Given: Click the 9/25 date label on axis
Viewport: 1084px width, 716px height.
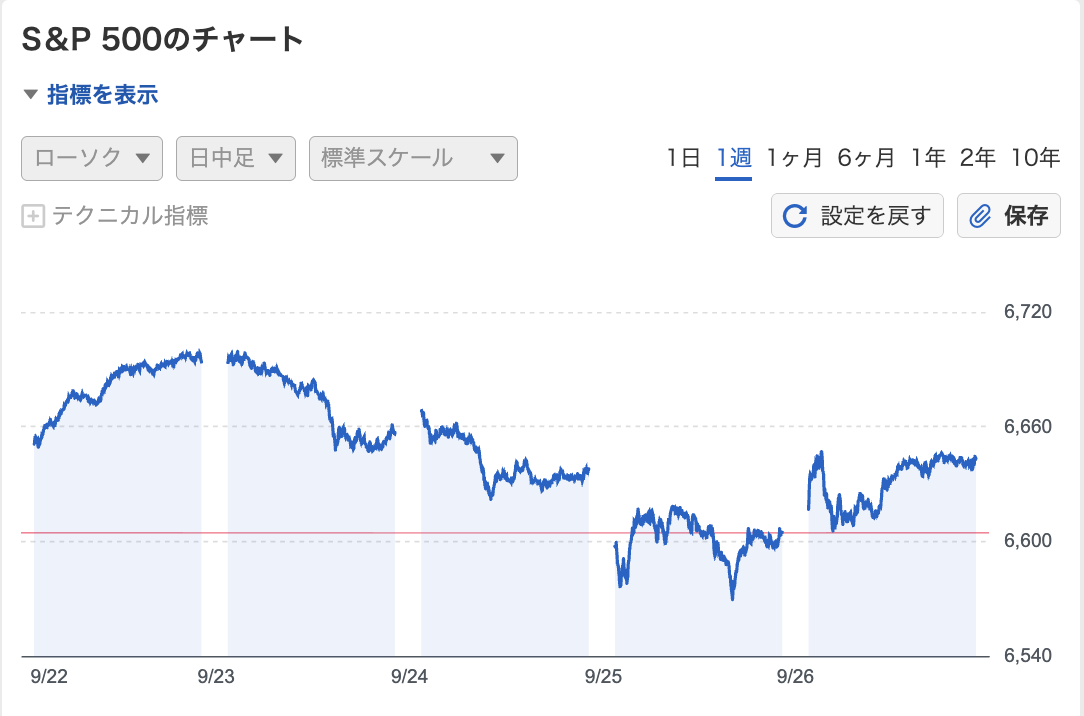Looking at the screenshot, I should point(603,677).
